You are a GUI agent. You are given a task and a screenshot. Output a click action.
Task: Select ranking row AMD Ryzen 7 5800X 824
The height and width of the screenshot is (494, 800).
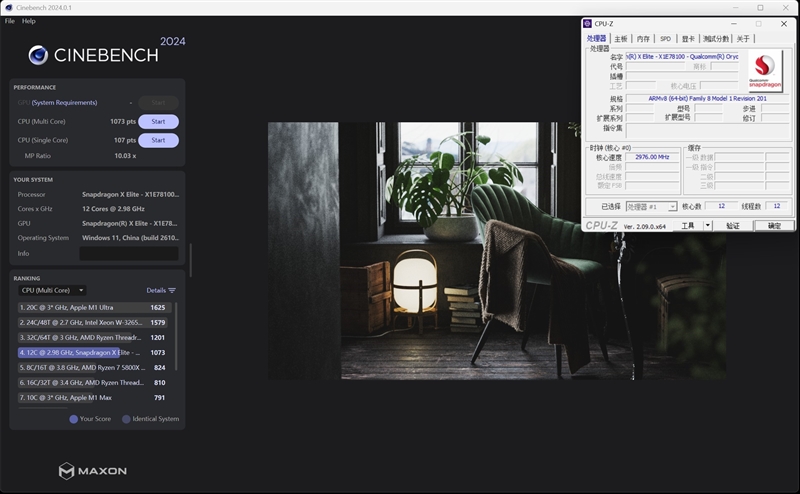coord(92,367)
